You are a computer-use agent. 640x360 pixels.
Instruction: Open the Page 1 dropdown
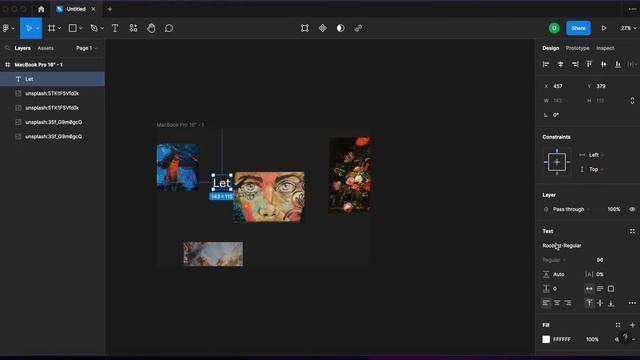click(x=87, y=48)
